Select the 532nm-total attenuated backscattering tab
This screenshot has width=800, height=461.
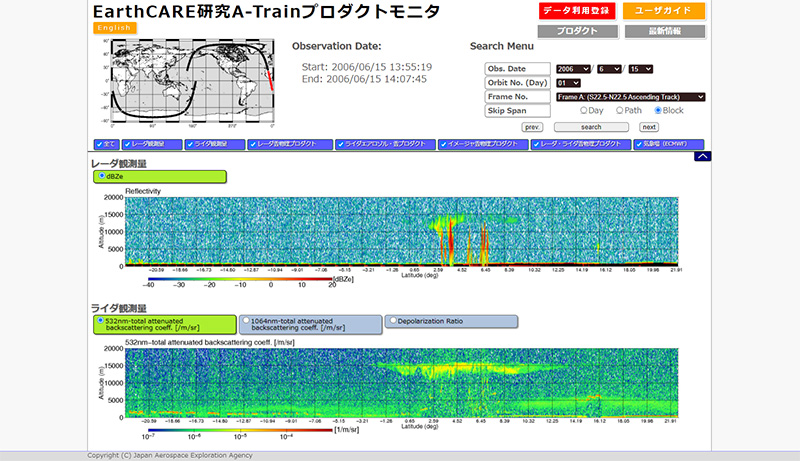tap(165, 324)
